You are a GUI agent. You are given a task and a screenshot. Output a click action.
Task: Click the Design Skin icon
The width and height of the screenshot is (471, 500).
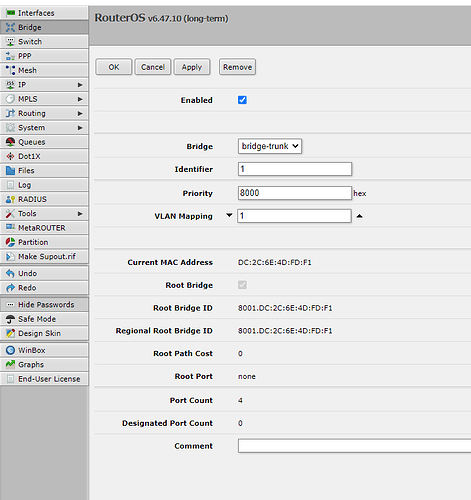[x=10, y=334]
